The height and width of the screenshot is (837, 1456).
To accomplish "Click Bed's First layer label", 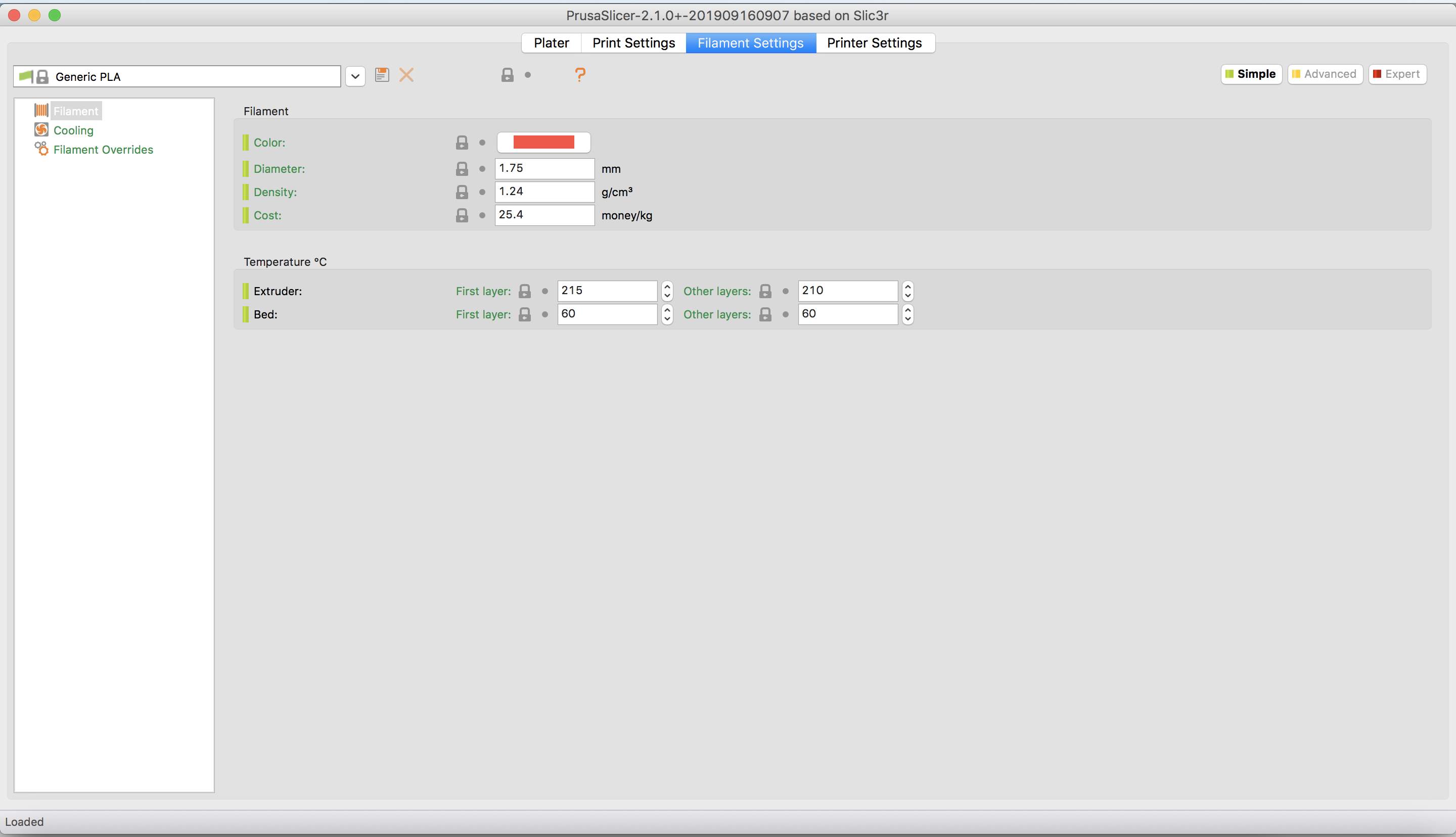I will pos(483,314).
